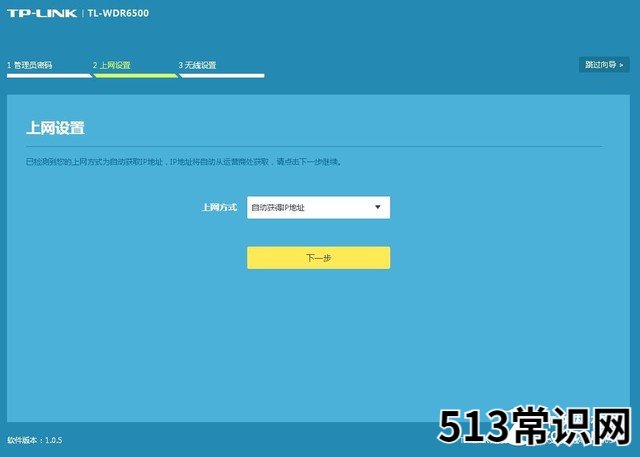This screenshot has width=640, height=457.
Task: Open the 上网方式 dropdown arrow
Action: (378, 207)
